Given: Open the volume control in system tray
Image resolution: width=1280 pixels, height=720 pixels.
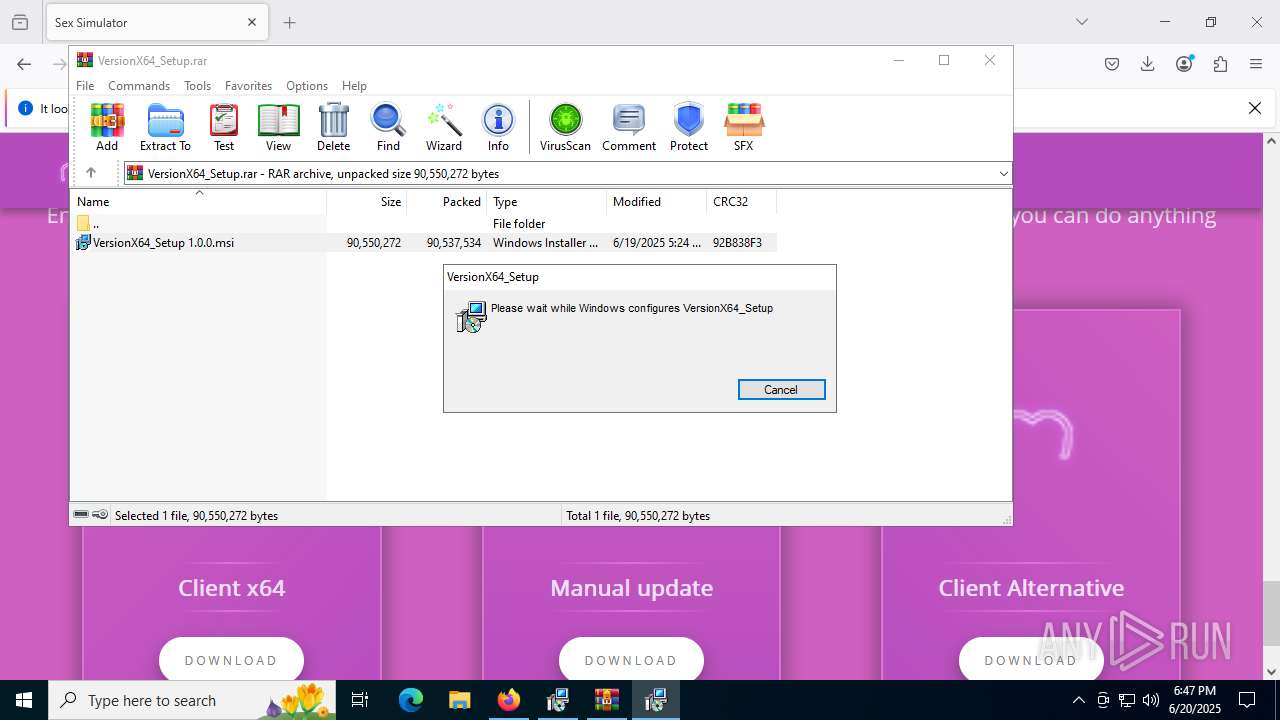Looking at the screenshot, I should tap(1151, 700).
